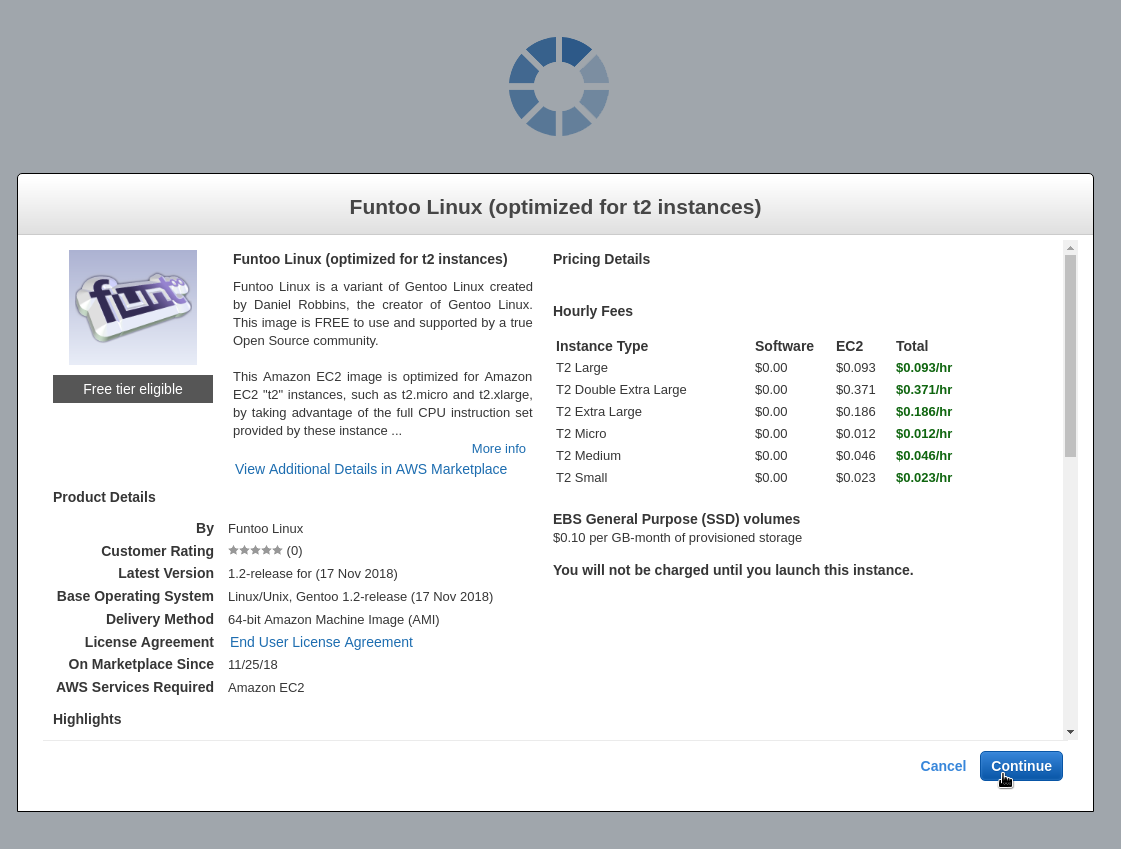
Task: Click the T2 Small row label
Action: 582,478
